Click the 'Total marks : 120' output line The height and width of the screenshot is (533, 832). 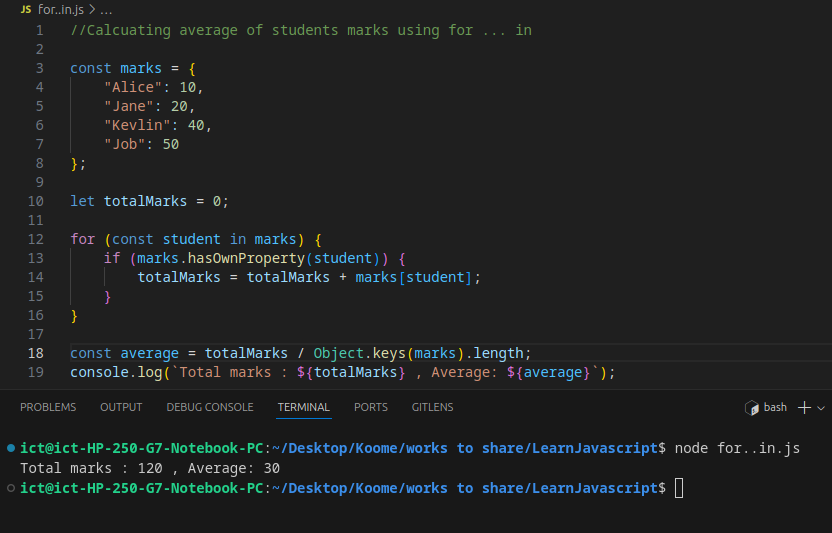pos(150,468)
